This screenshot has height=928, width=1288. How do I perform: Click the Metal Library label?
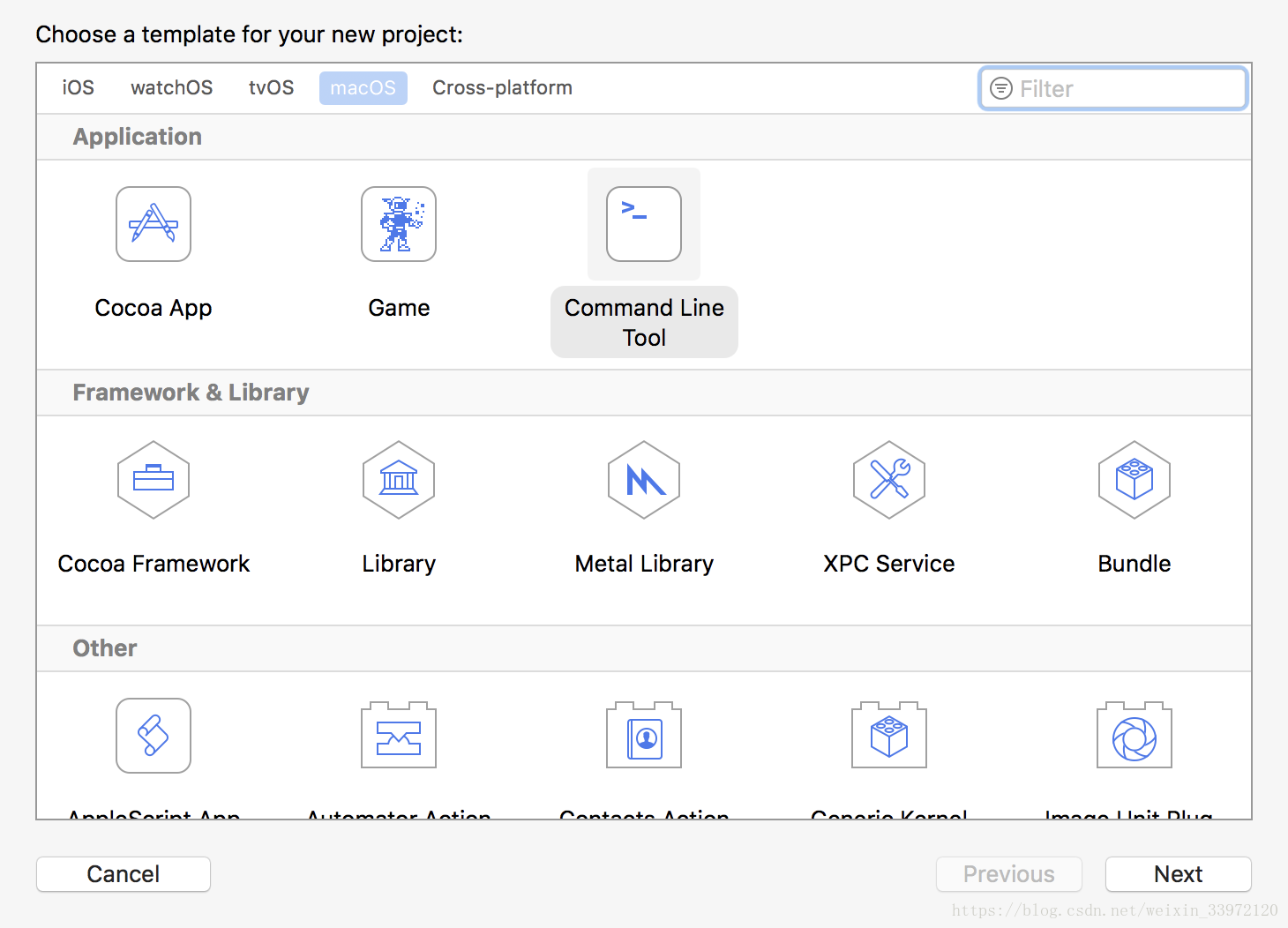(644, 564)
